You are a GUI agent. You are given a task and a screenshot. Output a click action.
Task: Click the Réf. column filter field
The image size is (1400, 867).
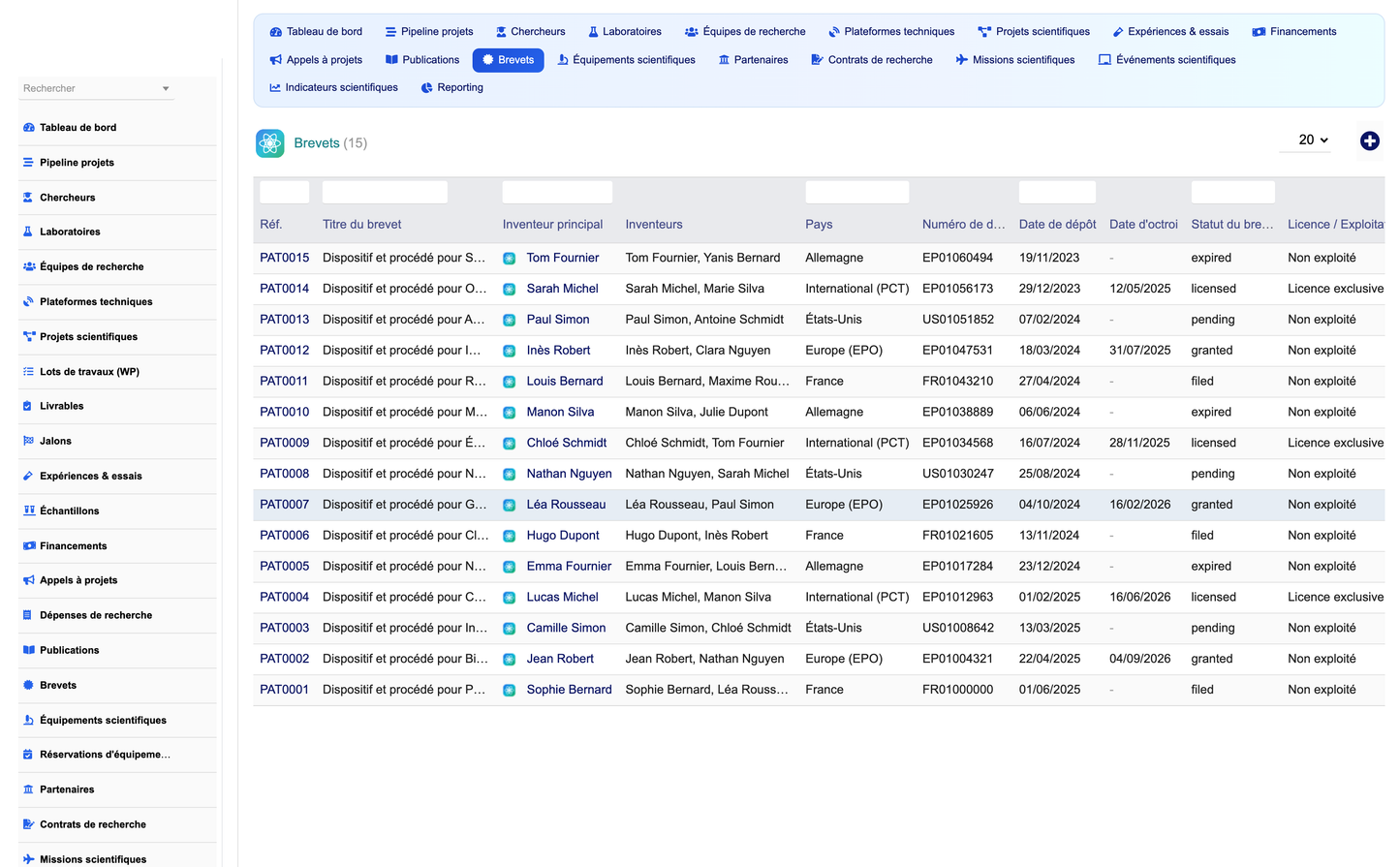tap(285, 192)
